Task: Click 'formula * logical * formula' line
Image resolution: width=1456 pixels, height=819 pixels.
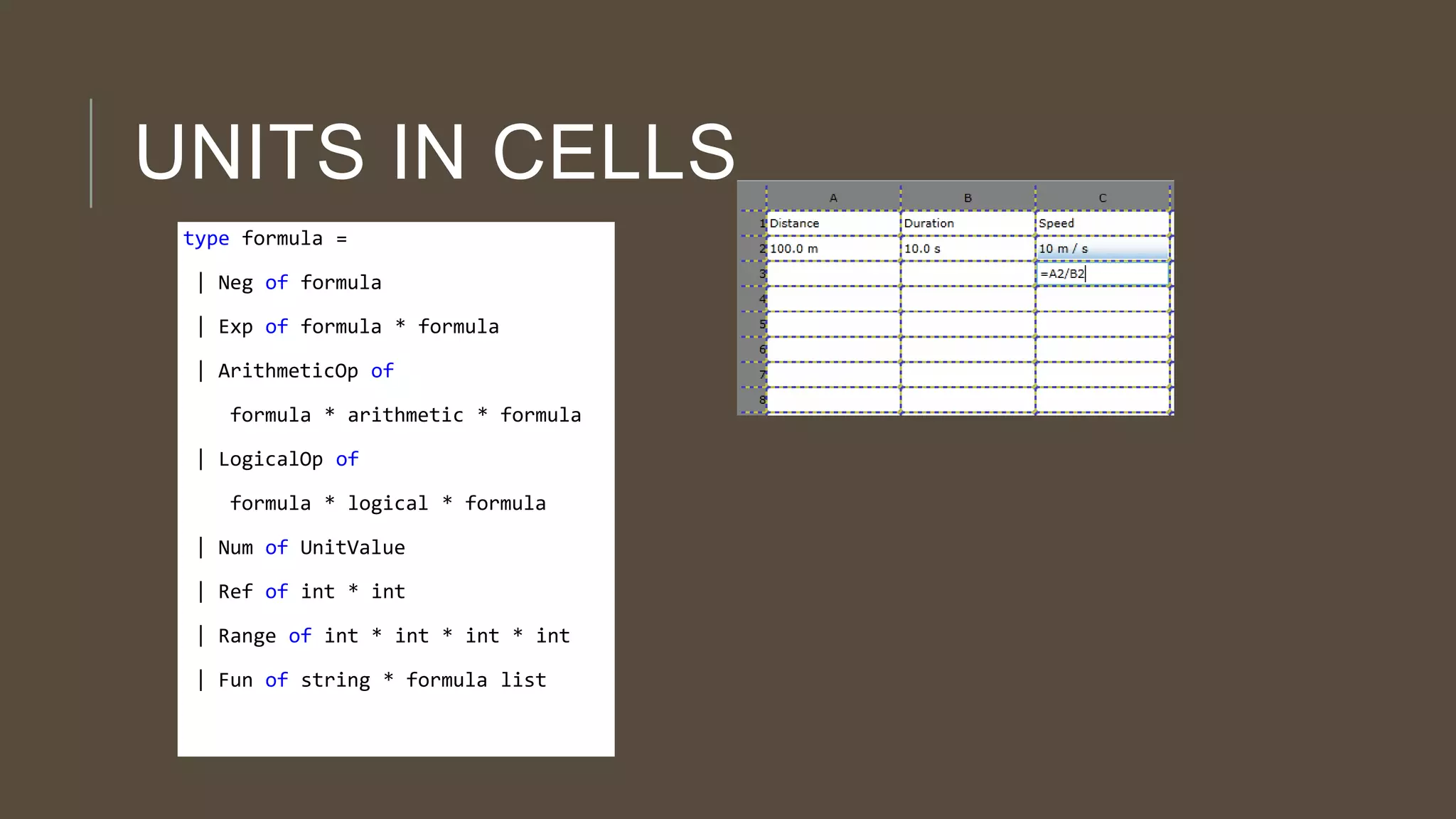Action: point(387,503)
